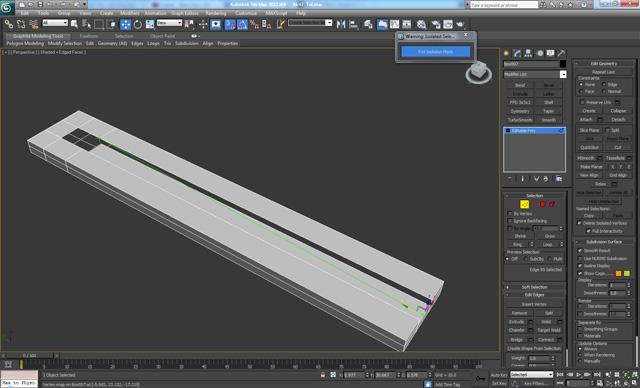
Task: Select Border sub-object level icon
Action: coord(533,204)
